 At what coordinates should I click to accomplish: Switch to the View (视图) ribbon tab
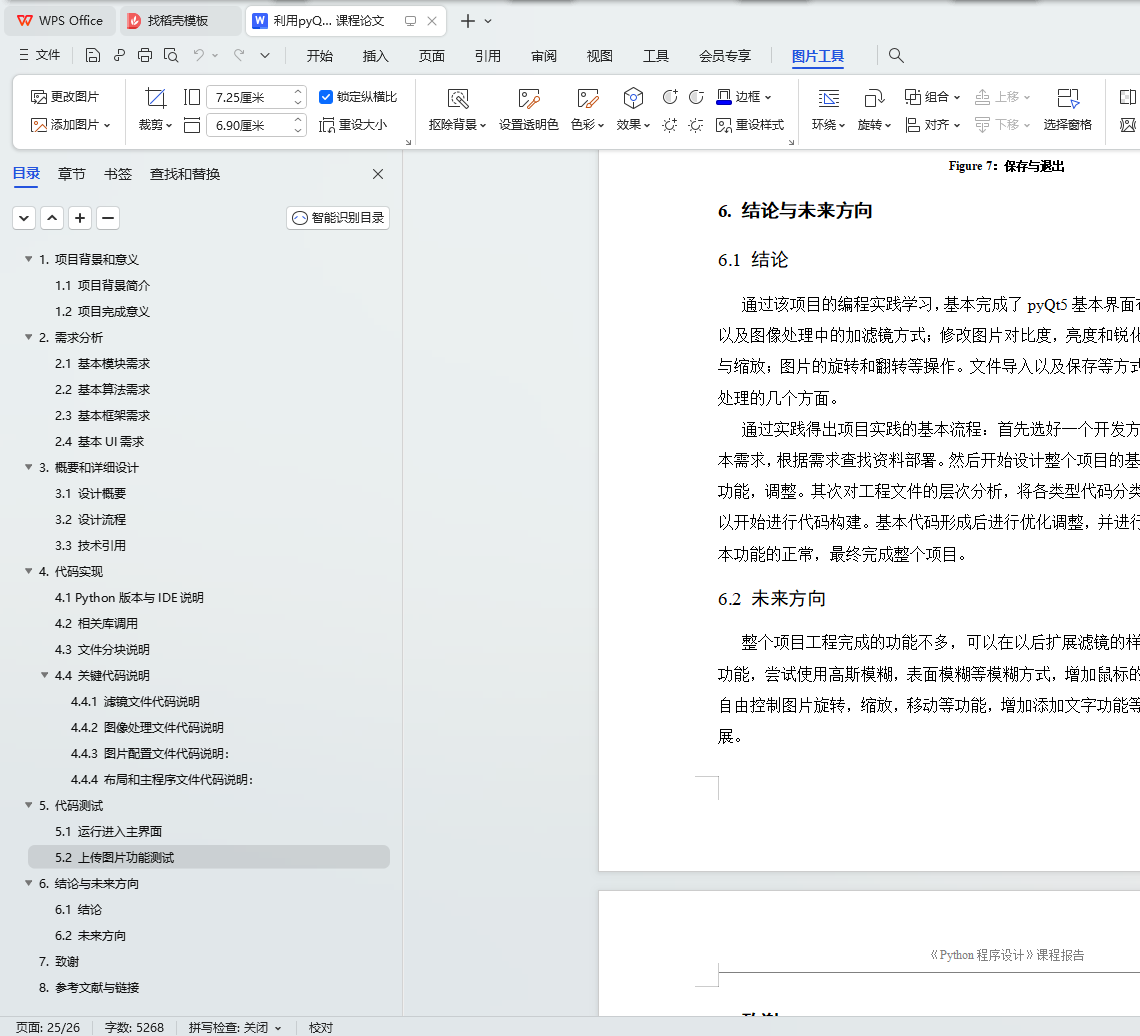599,56
